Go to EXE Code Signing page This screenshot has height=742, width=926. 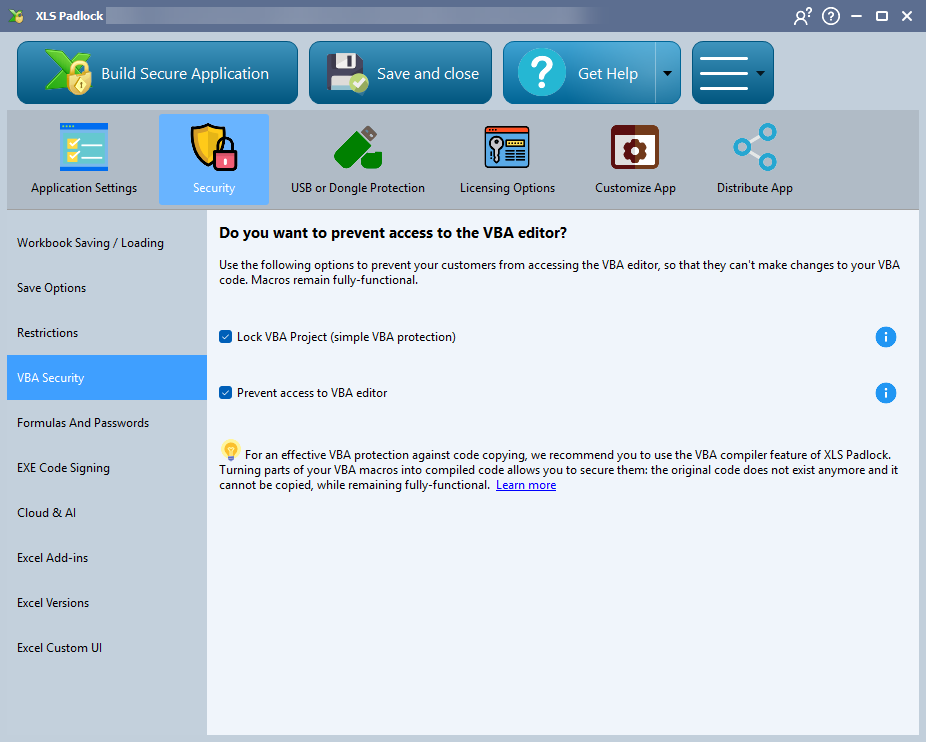pos(107,467)
